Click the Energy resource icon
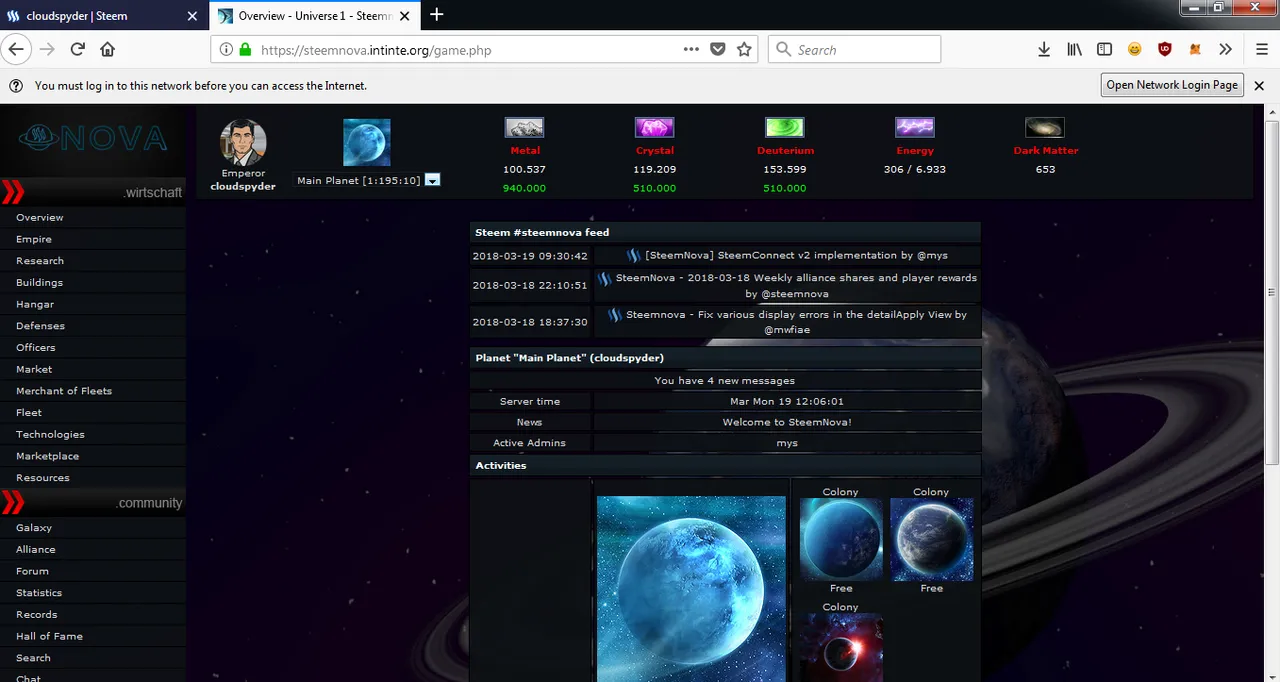This screenshot has width=1280, height=682. (x=915, y=127)
